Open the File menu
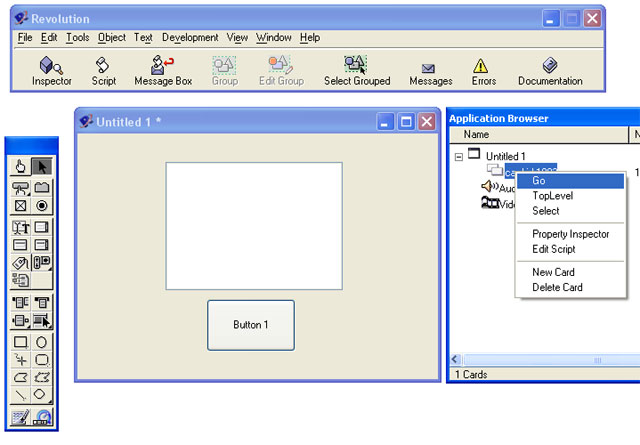640x445 pixels. (x=25, y=38)
